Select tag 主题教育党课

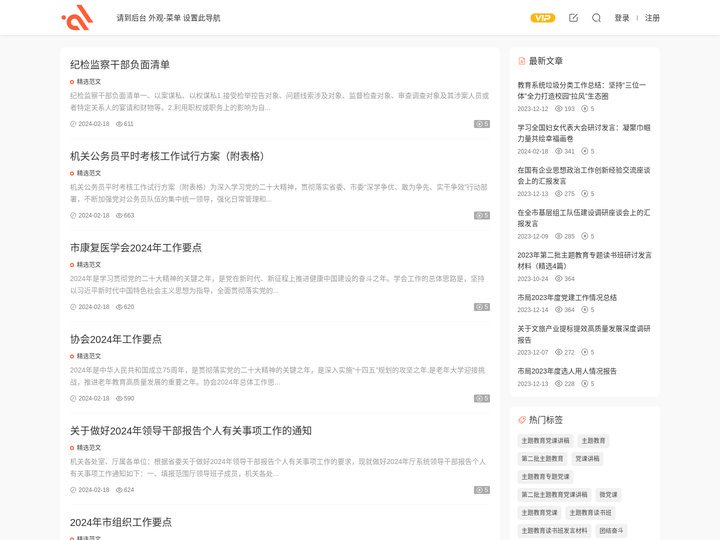click(x=539, y=512)
